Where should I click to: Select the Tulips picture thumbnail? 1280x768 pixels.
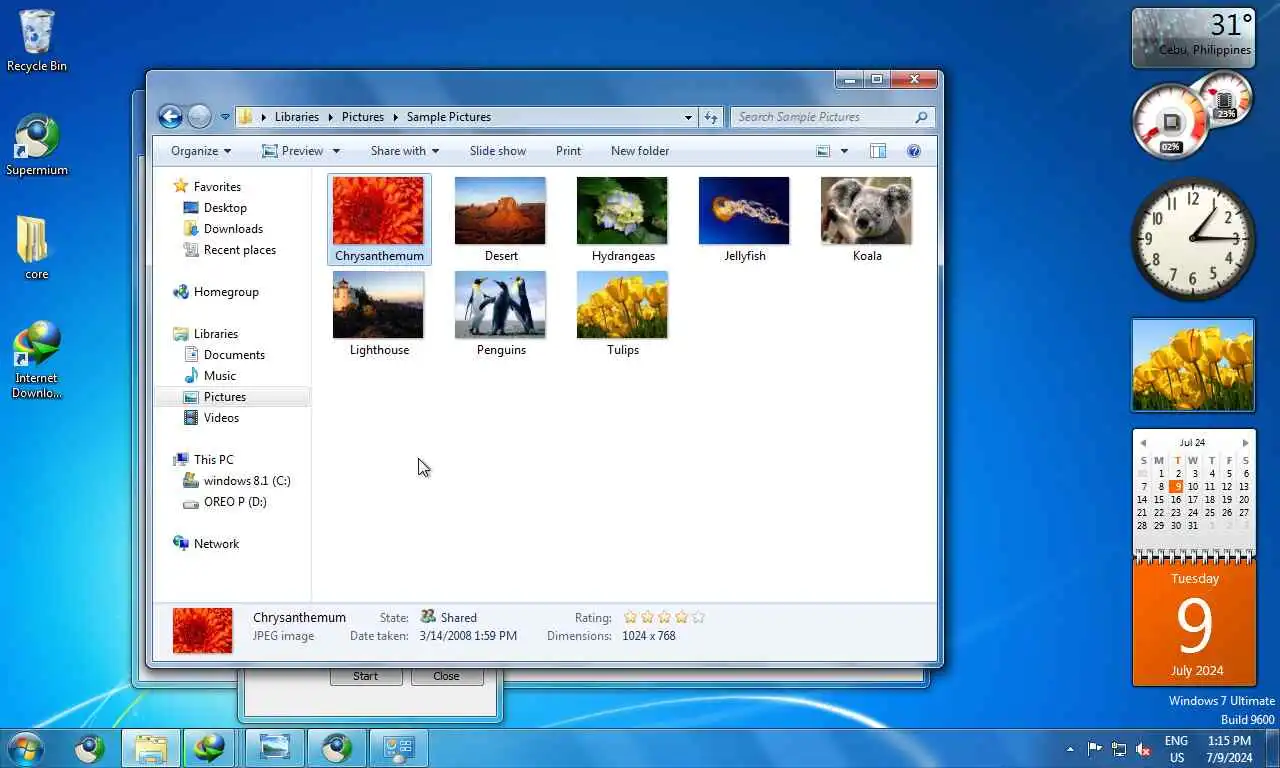pos(622,305)
